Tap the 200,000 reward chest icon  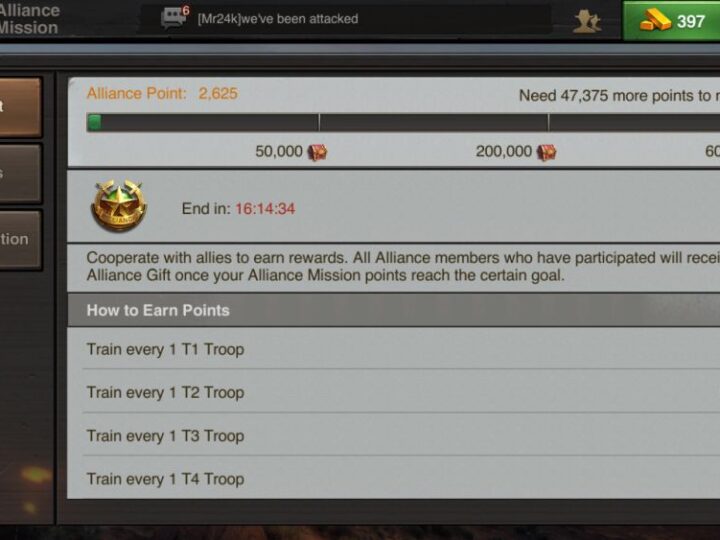(x=546, y=152)
